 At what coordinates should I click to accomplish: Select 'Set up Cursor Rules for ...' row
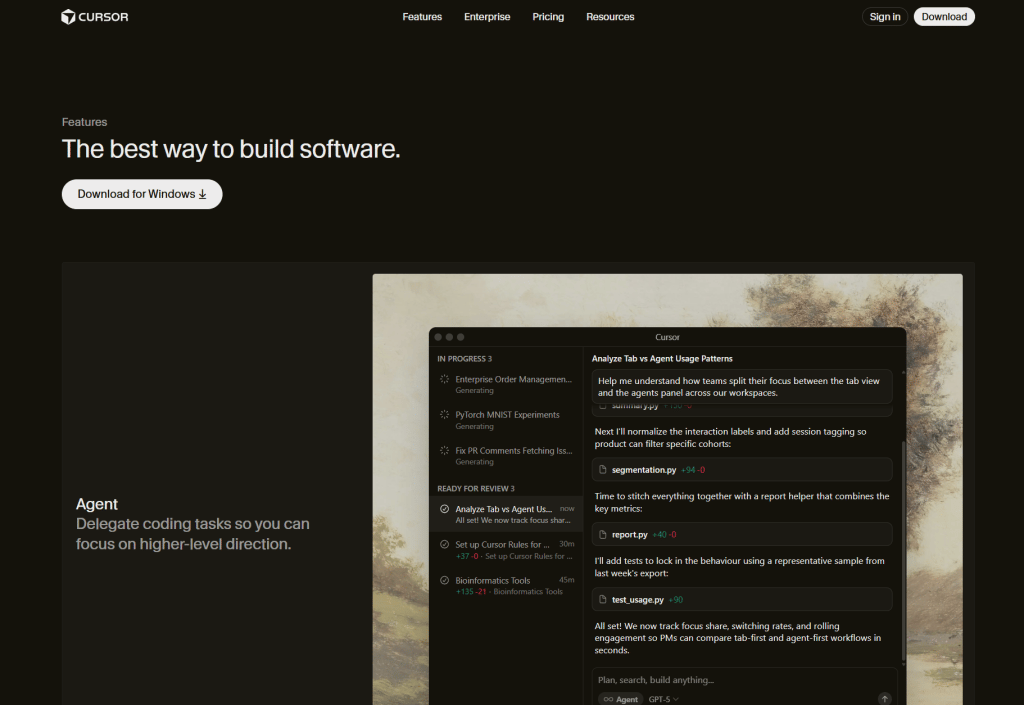(506, 550)
